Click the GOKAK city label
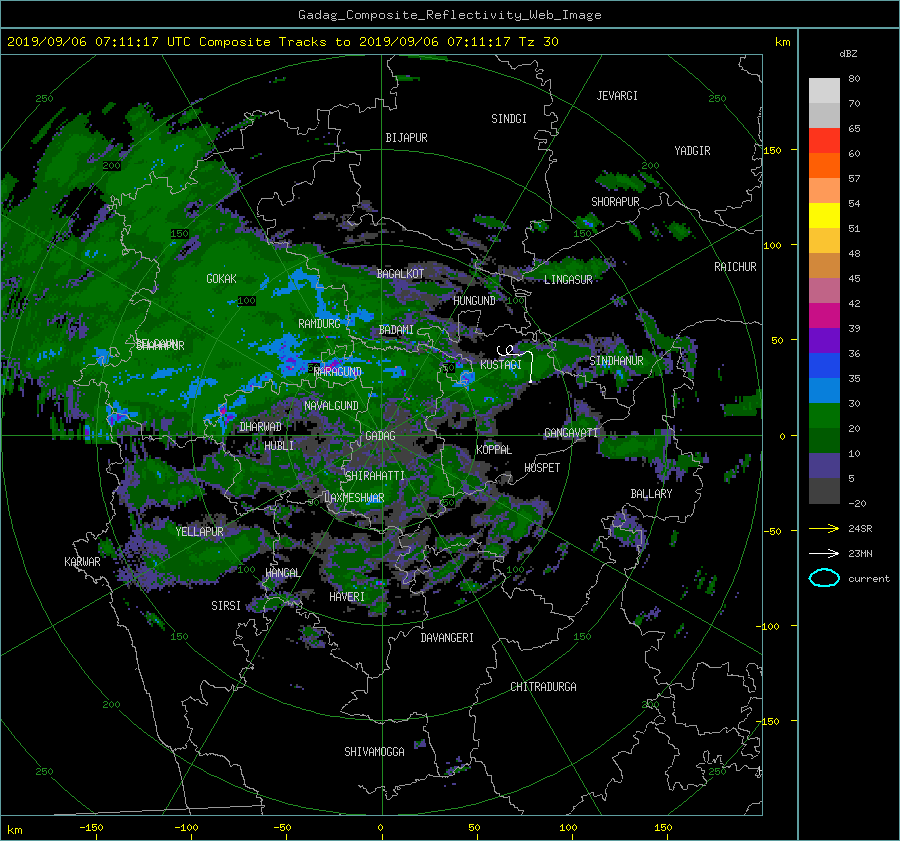Screen dimensions: 900x841 tap(221, 279)
